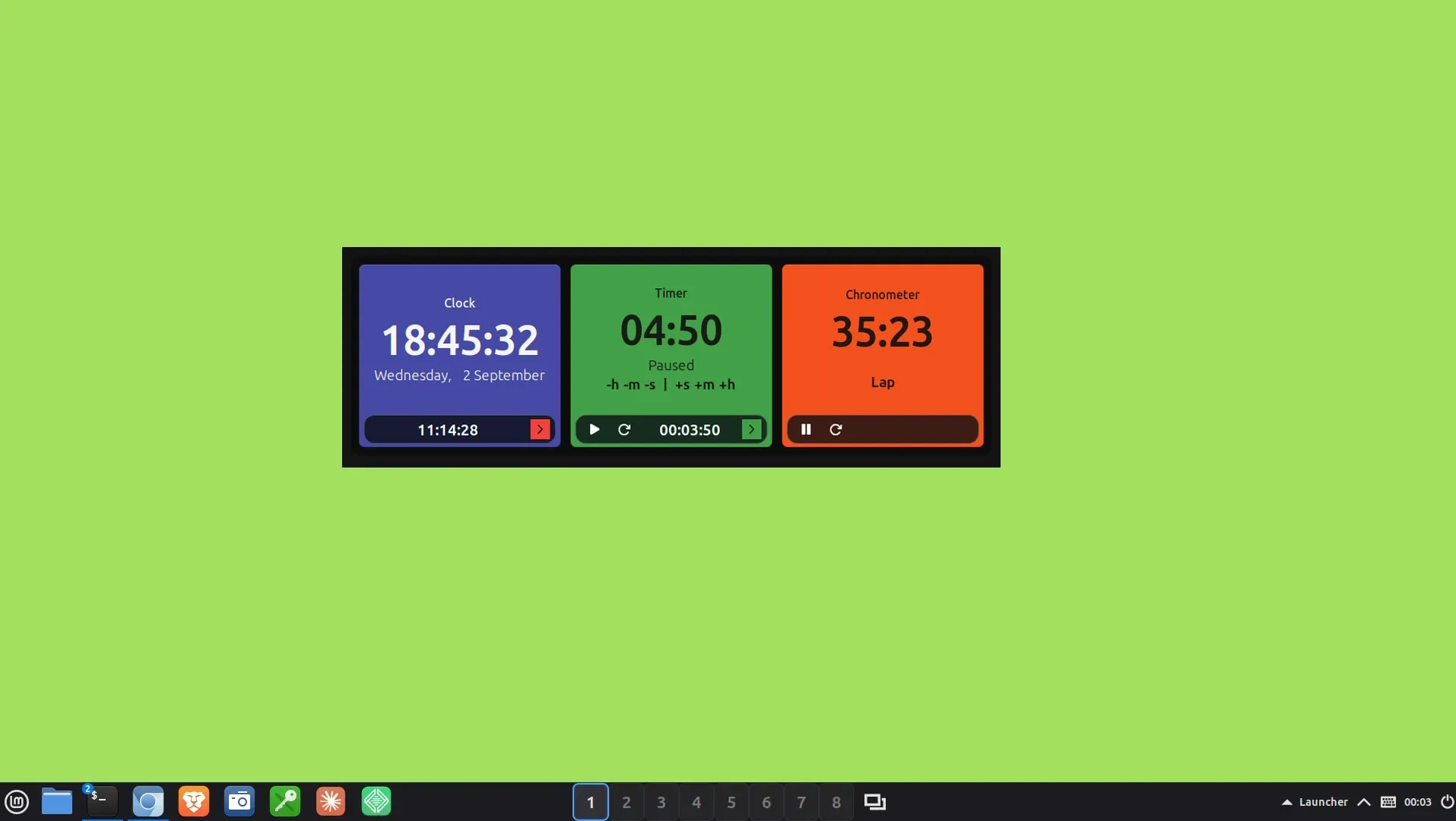Add a second with +s
1456x821 pixels.
tap(682, 385)
